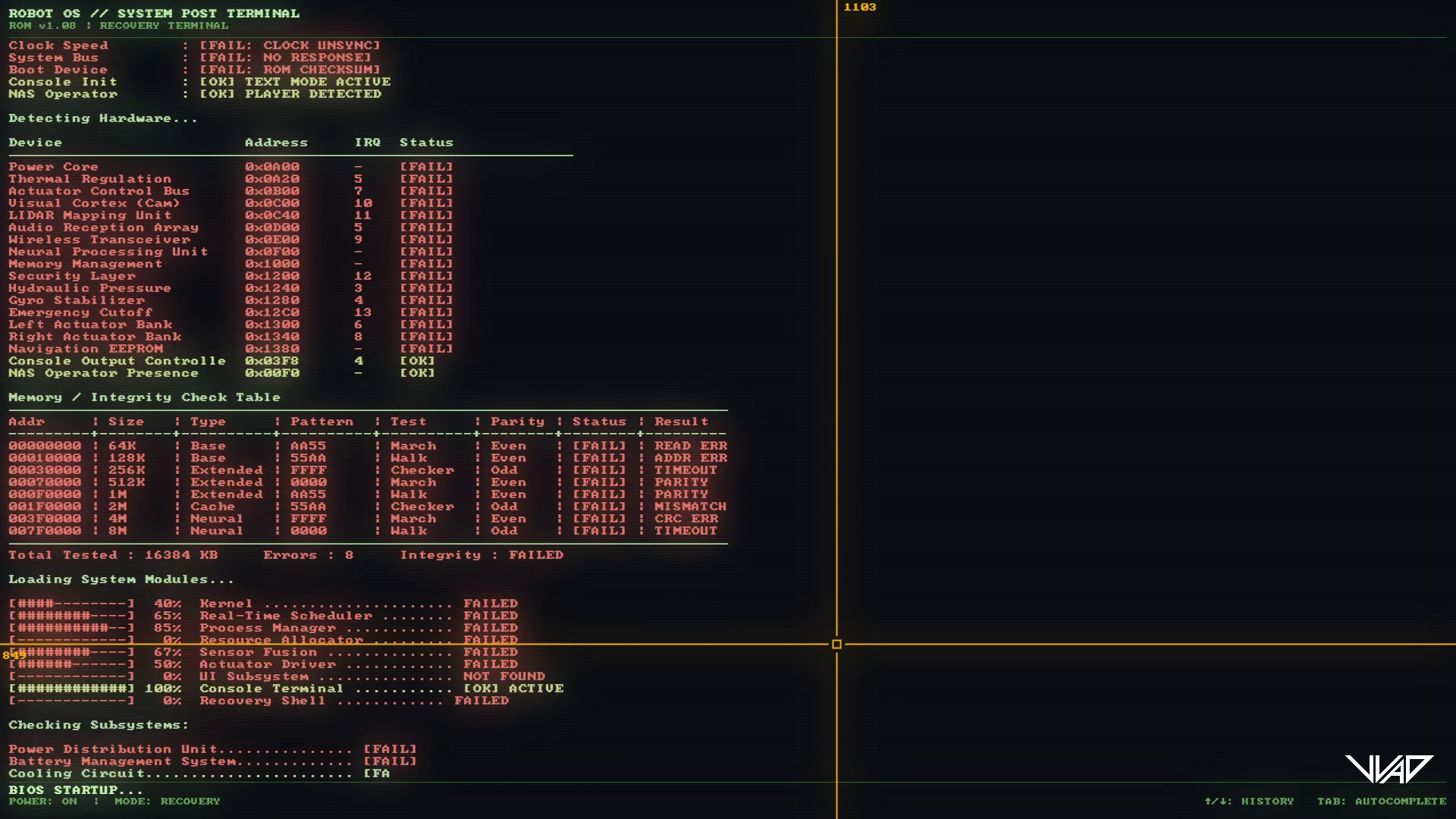Click the 'MODE: RECOVERY' status bar entry
This screenshot has height=819, width=1456.
pyautogui.click(x=167, y=801)
